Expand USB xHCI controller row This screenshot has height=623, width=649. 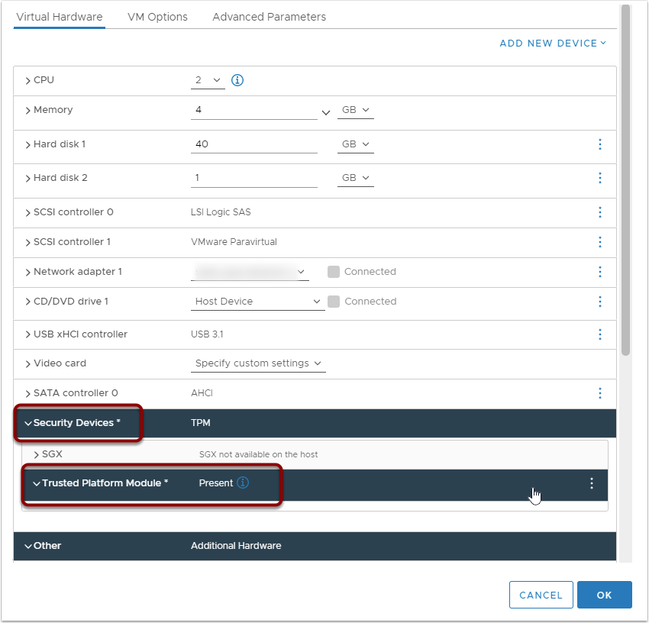tap(28, 334)
